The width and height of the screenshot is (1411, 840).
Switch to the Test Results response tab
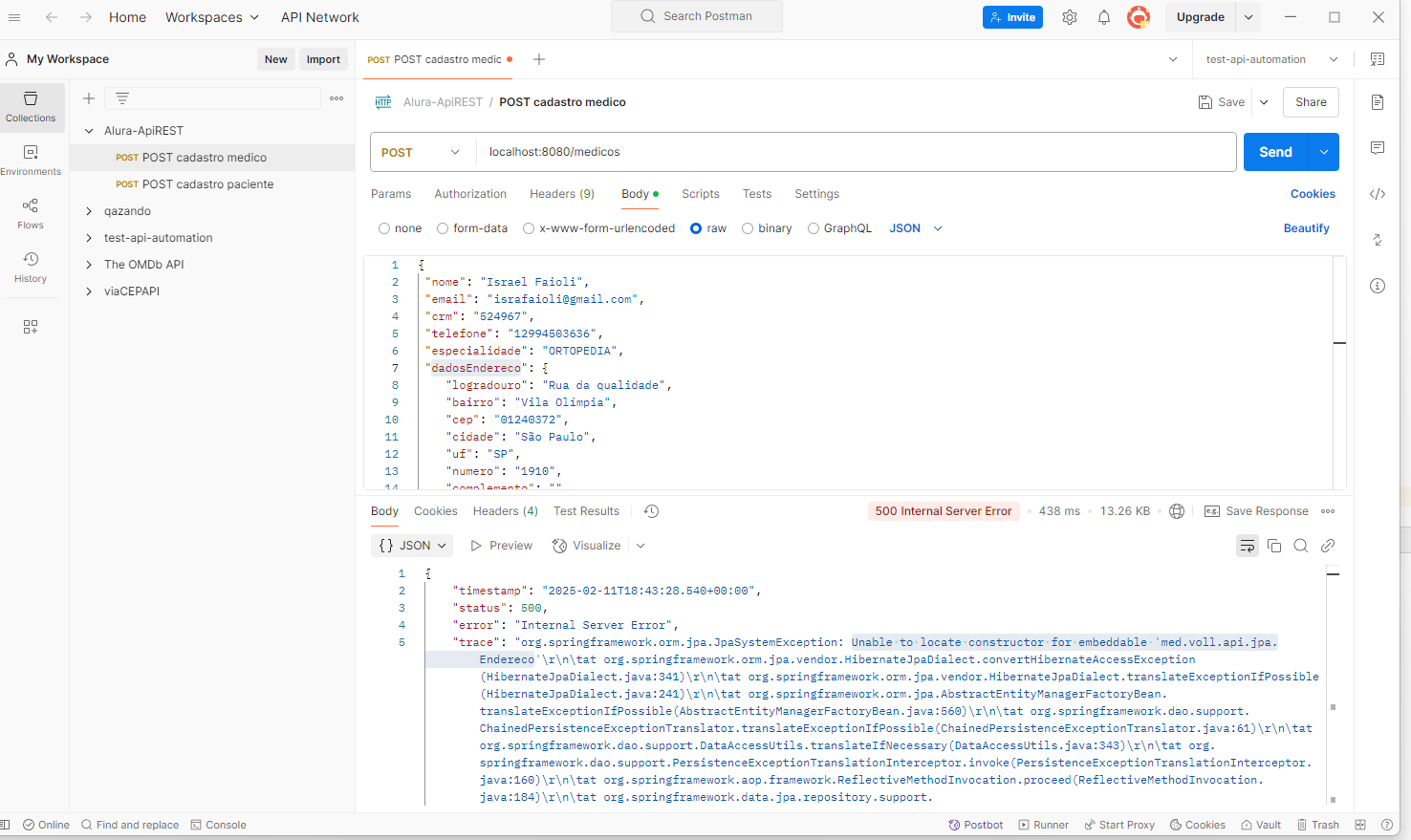[x=587, y=511]
